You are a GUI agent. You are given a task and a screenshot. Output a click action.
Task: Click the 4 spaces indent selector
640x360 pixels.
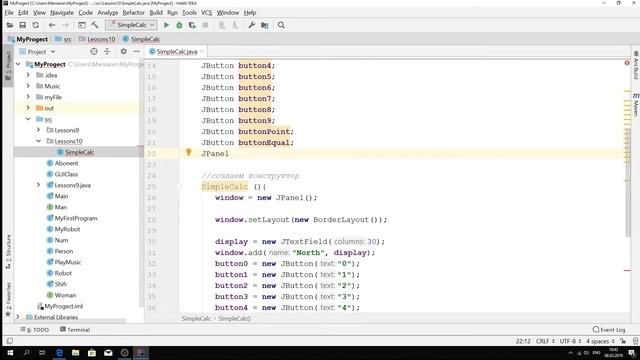pyautogui.click(x=600, y=341)
